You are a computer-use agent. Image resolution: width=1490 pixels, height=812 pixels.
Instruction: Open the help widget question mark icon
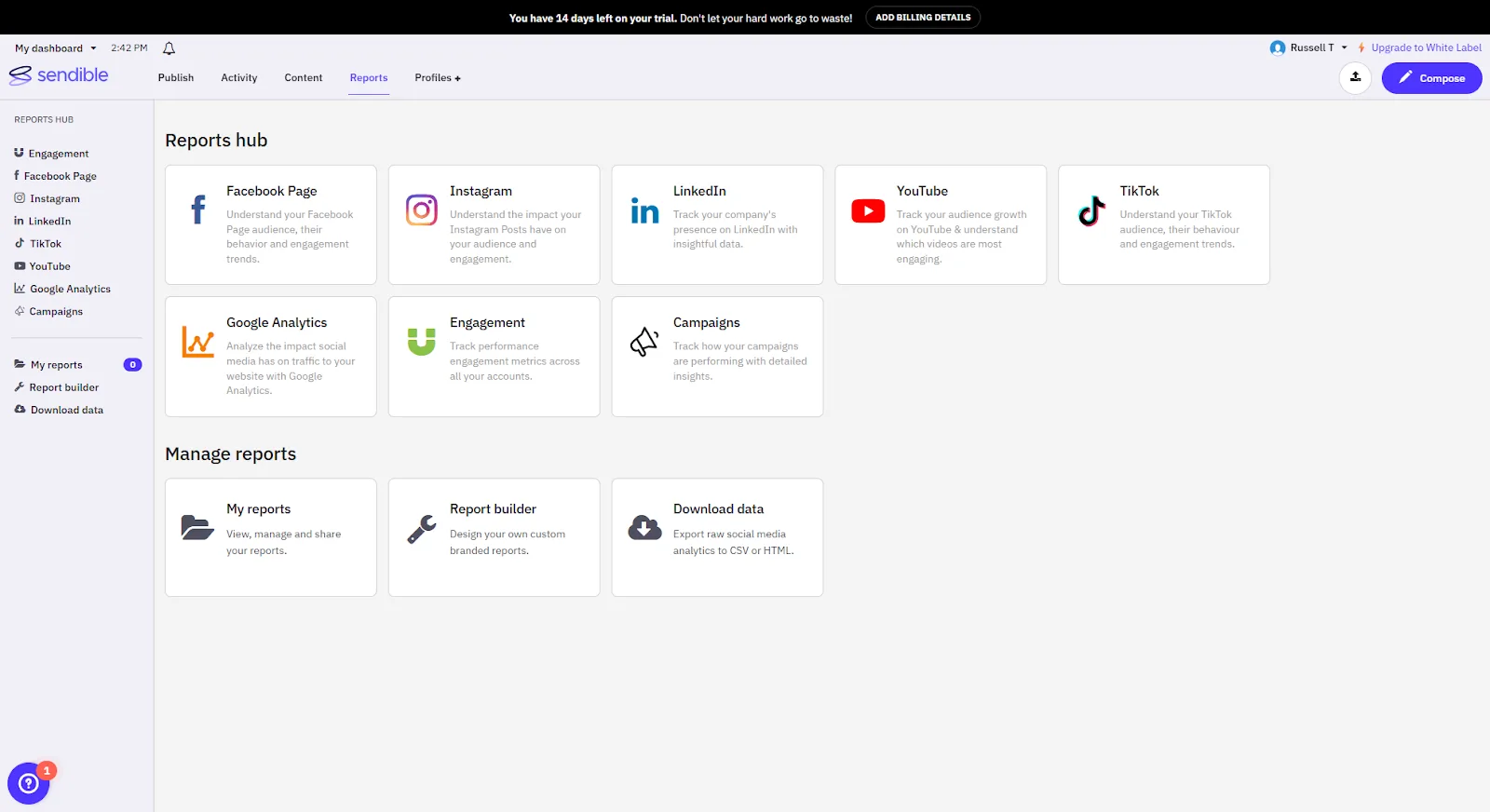[28, 784]
